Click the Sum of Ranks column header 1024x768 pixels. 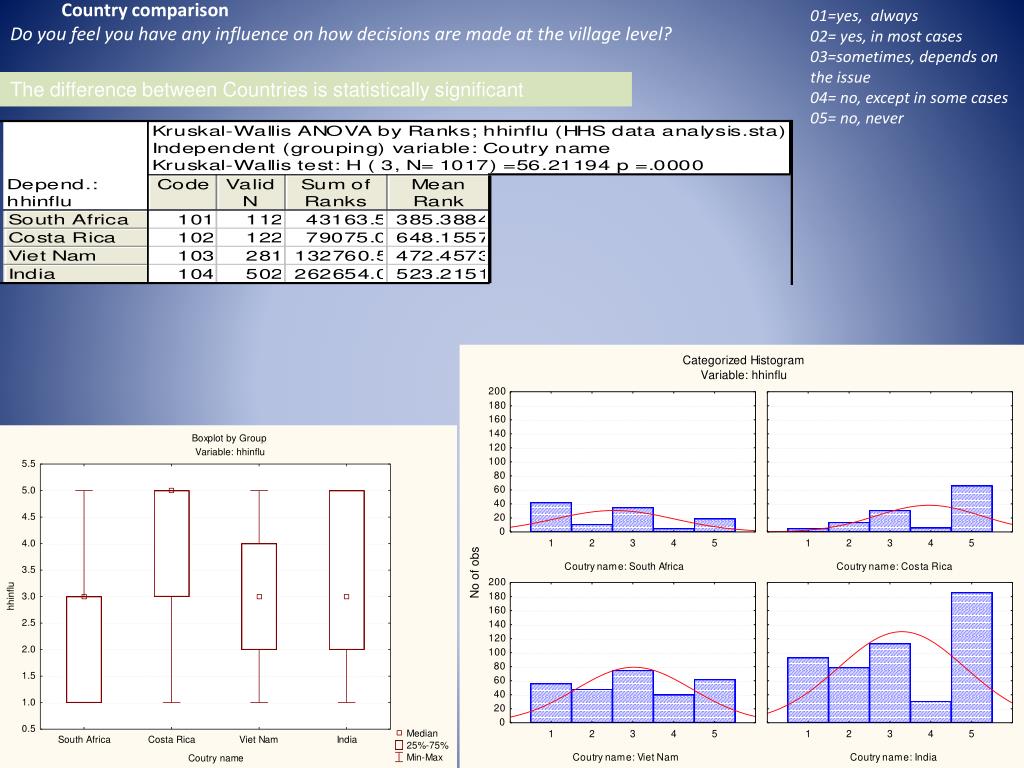click(336, 193)
